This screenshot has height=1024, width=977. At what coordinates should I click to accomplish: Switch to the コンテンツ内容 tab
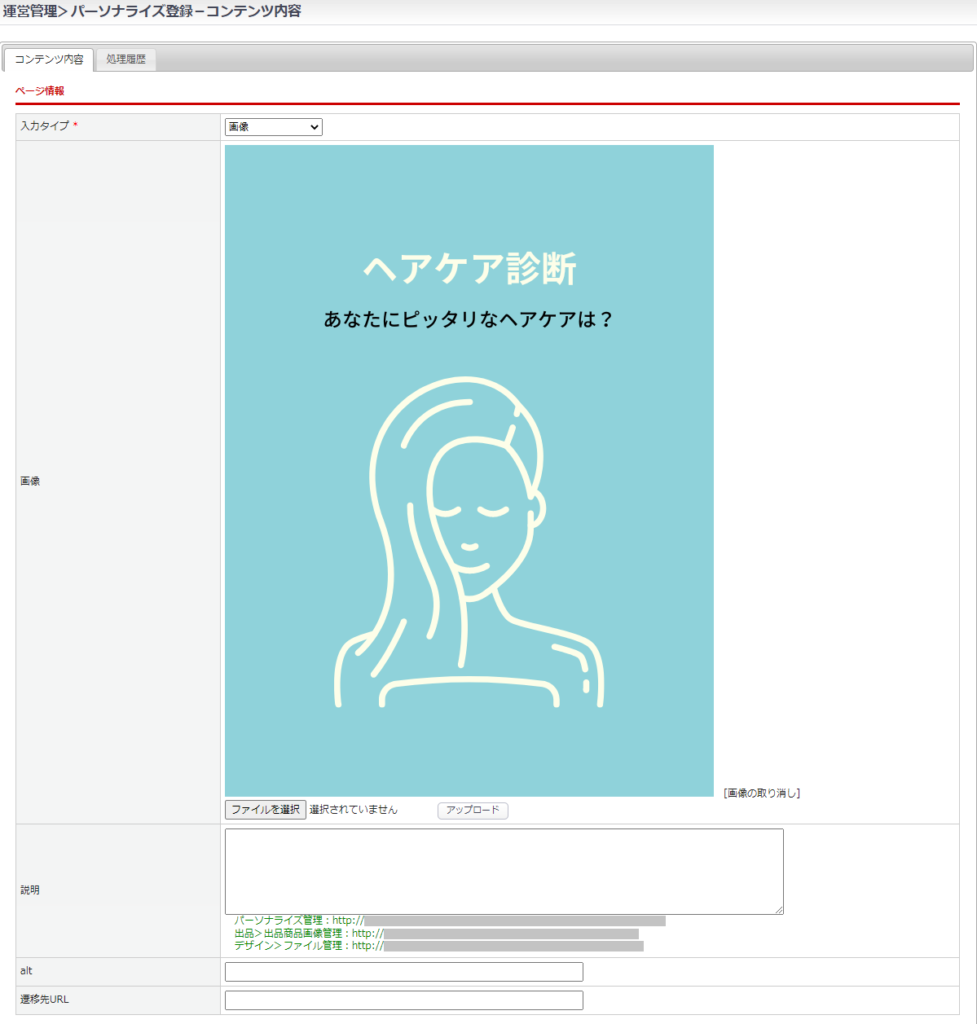point(49,60)
